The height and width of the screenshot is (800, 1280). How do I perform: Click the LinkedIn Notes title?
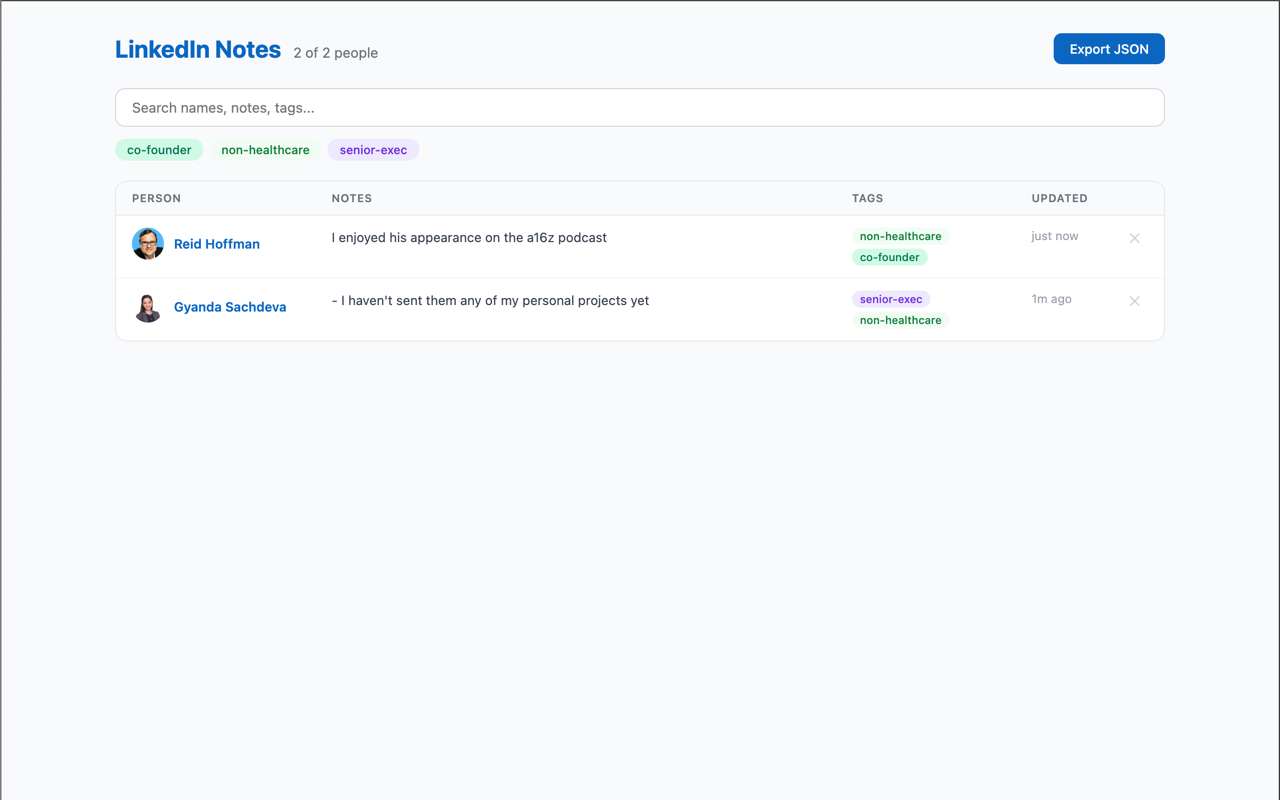[198, 49]
